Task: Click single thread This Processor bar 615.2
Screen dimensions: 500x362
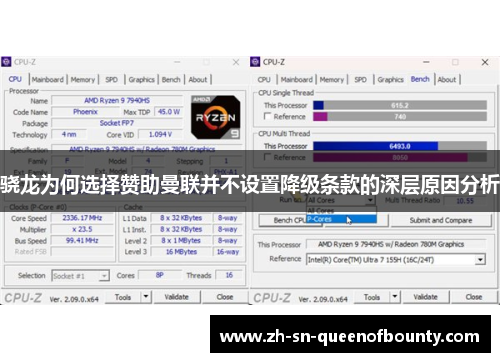Action: pos(400,105)
